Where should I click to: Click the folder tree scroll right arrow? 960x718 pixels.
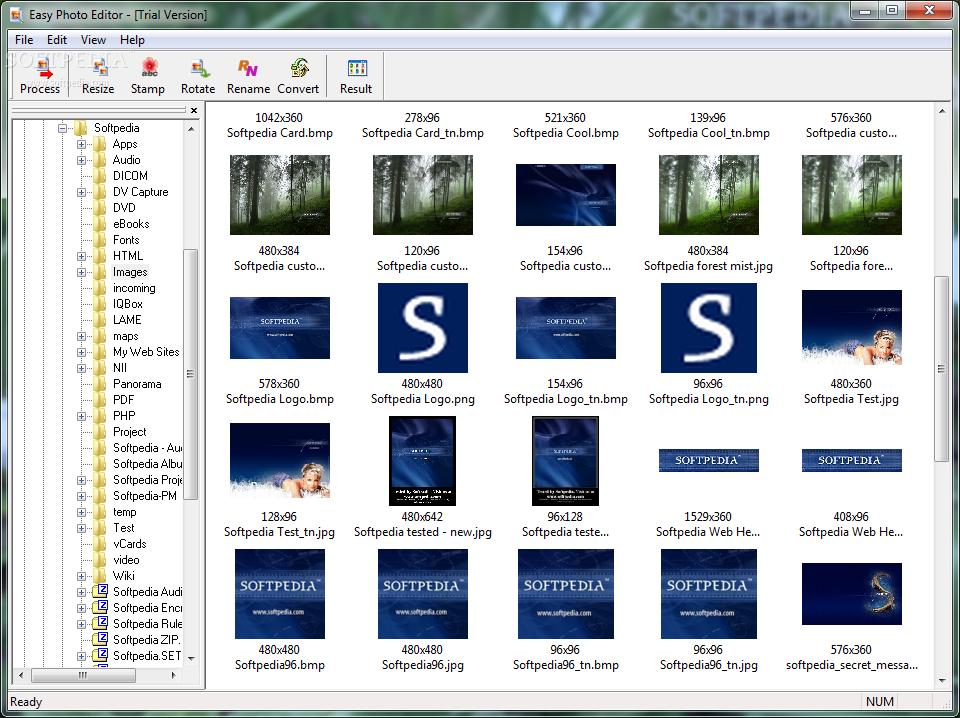pos(173,675)
